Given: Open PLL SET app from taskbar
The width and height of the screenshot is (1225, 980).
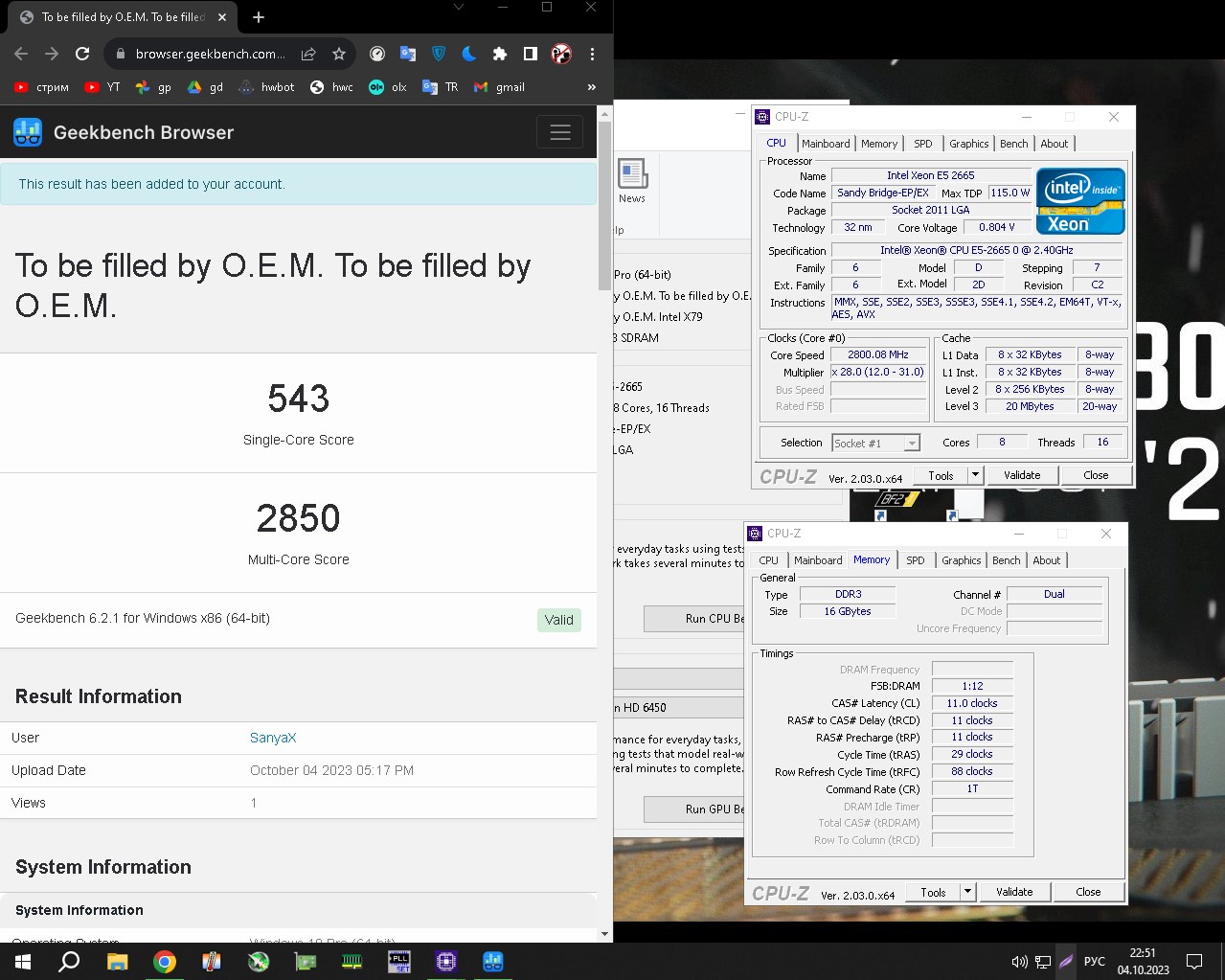Looking at the screenshot, I should click(399, 962).
